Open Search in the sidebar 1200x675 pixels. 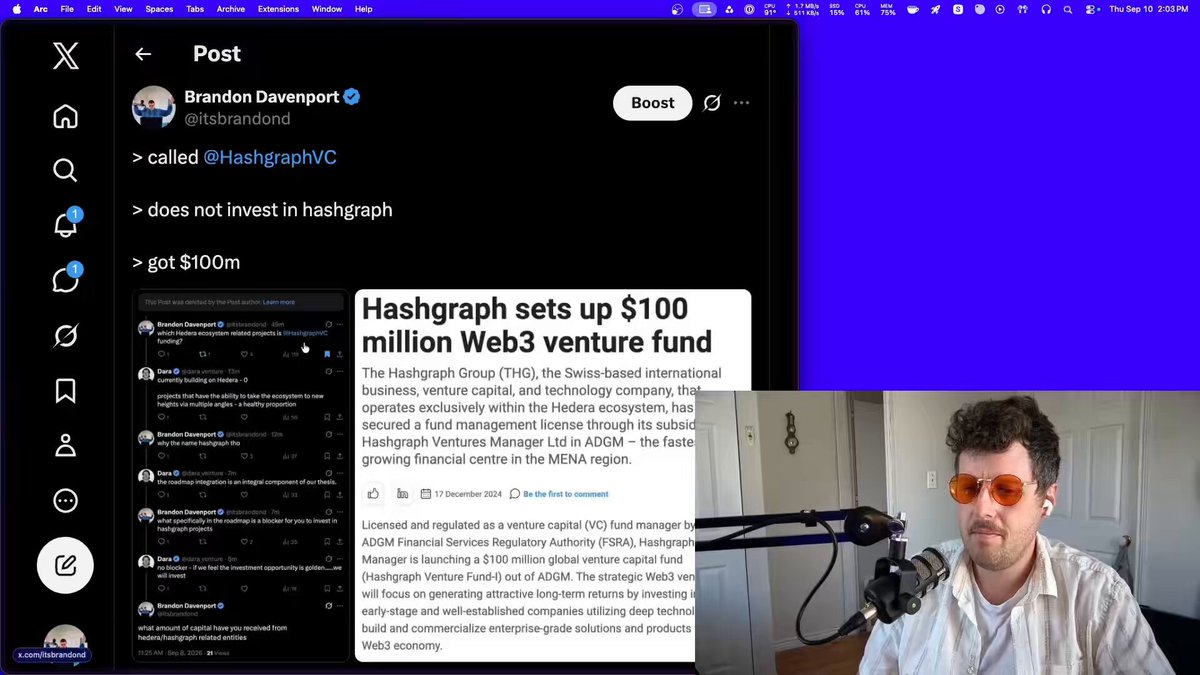(x=65, y=170)
